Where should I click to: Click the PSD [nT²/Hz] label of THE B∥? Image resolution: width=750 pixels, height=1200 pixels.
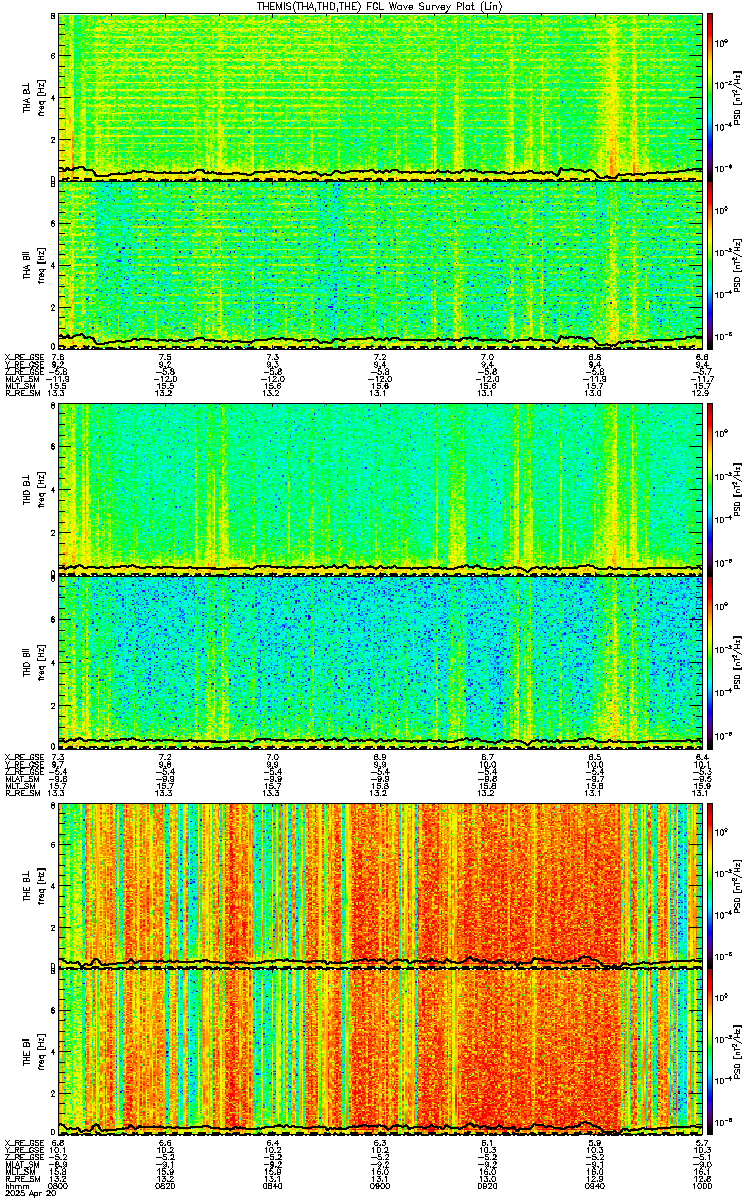click(737, 1053)
